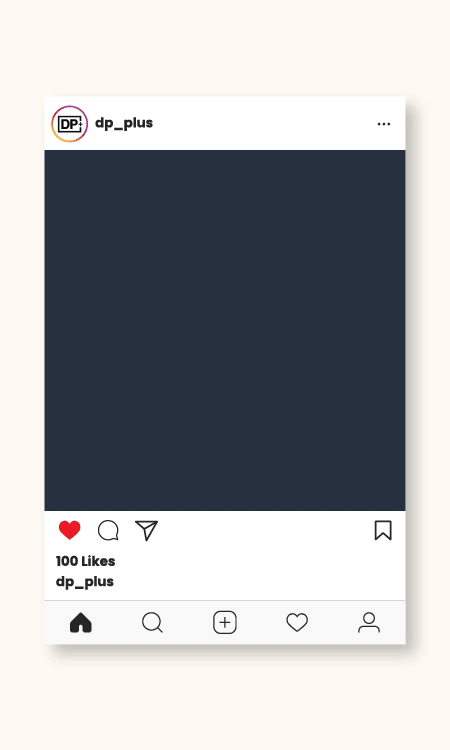The height and width of the screenshot is (750, 450).
Task: Tap the dark navy post image
Action: tap(225, 330)
